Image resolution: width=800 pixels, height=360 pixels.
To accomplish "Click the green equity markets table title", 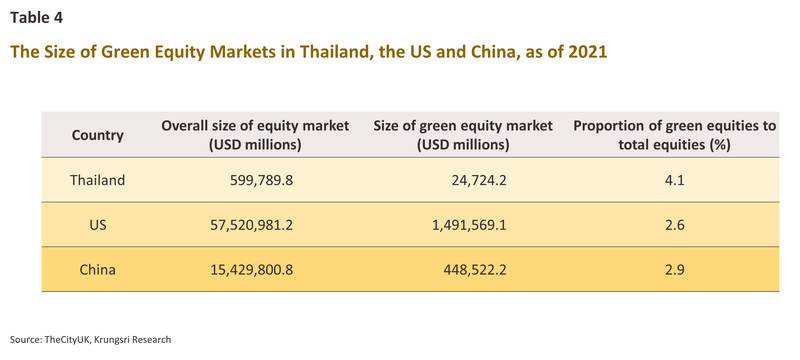I will click(x=309, y=53).
